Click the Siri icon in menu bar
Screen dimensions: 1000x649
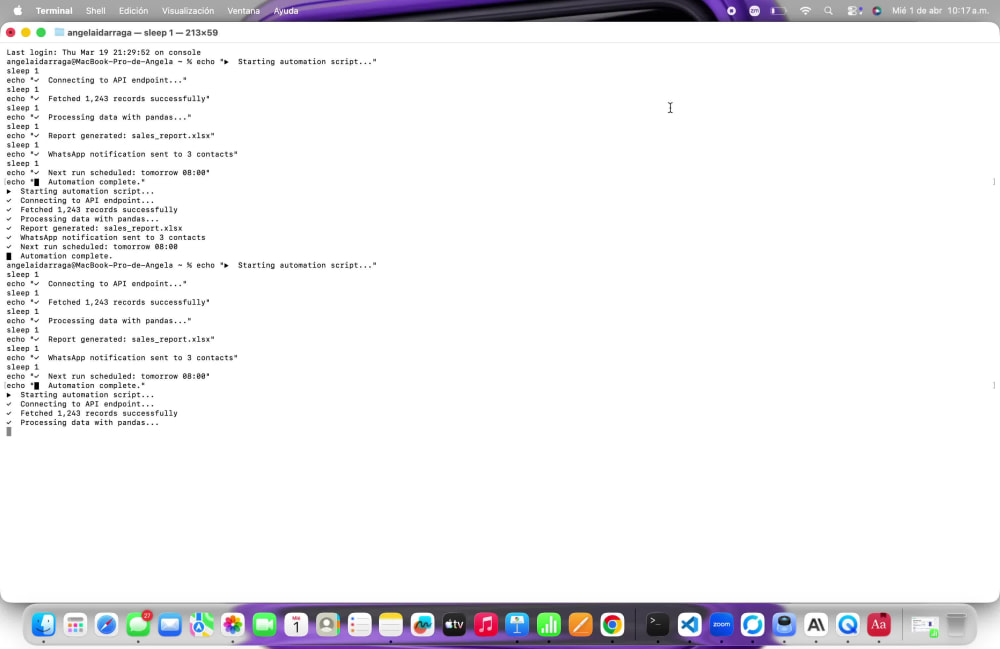(x=877, y=11)
